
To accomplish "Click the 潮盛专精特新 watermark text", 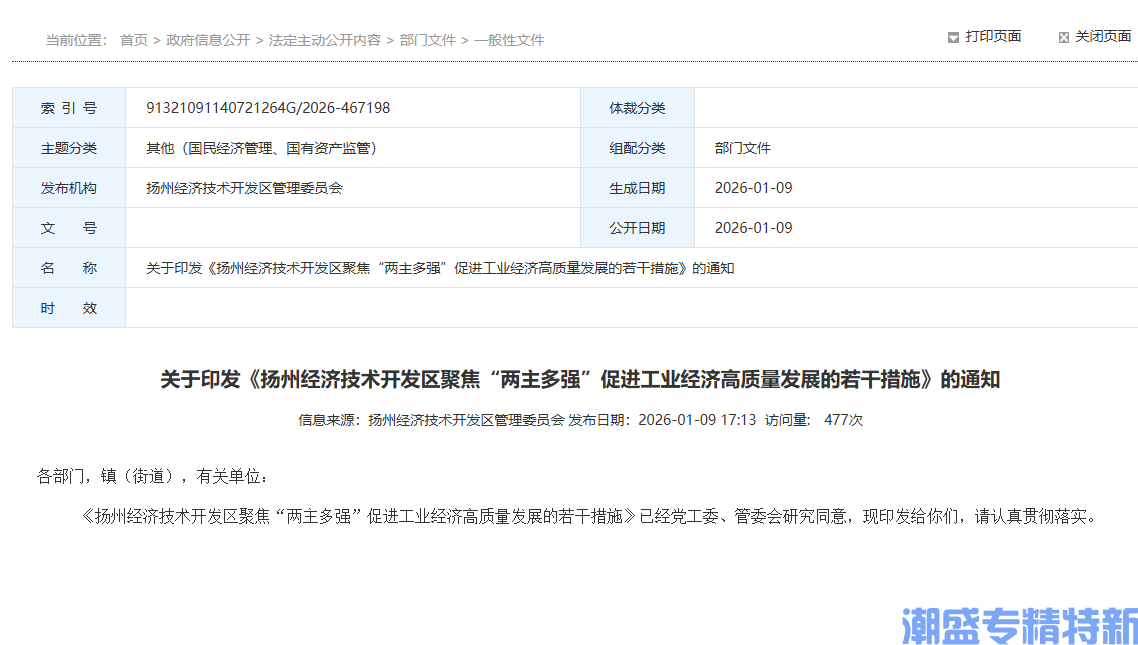I will [x=1016, y=622].
